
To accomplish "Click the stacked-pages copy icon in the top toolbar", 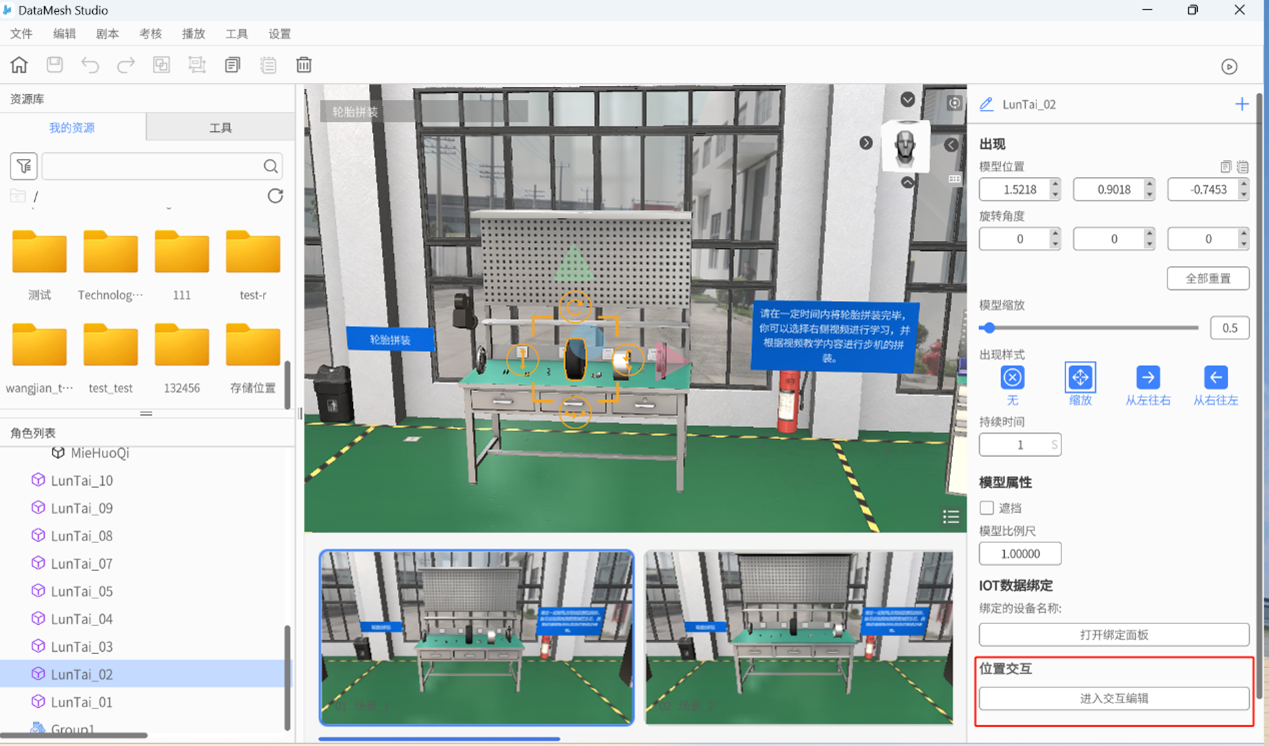I will (232, 65).
